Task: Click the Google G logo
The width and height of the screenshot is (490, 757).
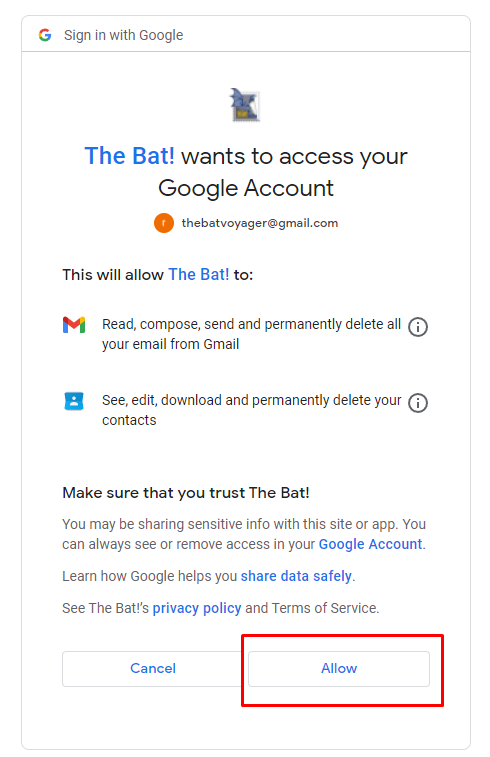Action: (x=45, y=35)
